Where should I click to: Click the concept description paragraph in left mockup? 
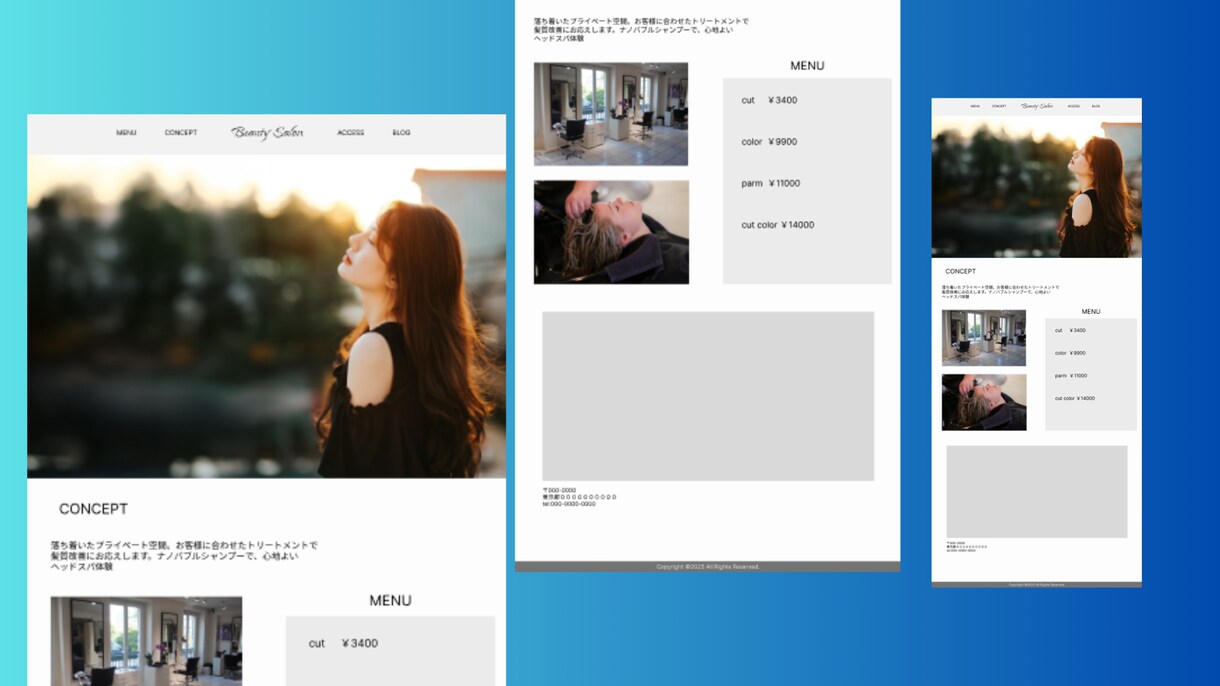(x=184, y=556)
